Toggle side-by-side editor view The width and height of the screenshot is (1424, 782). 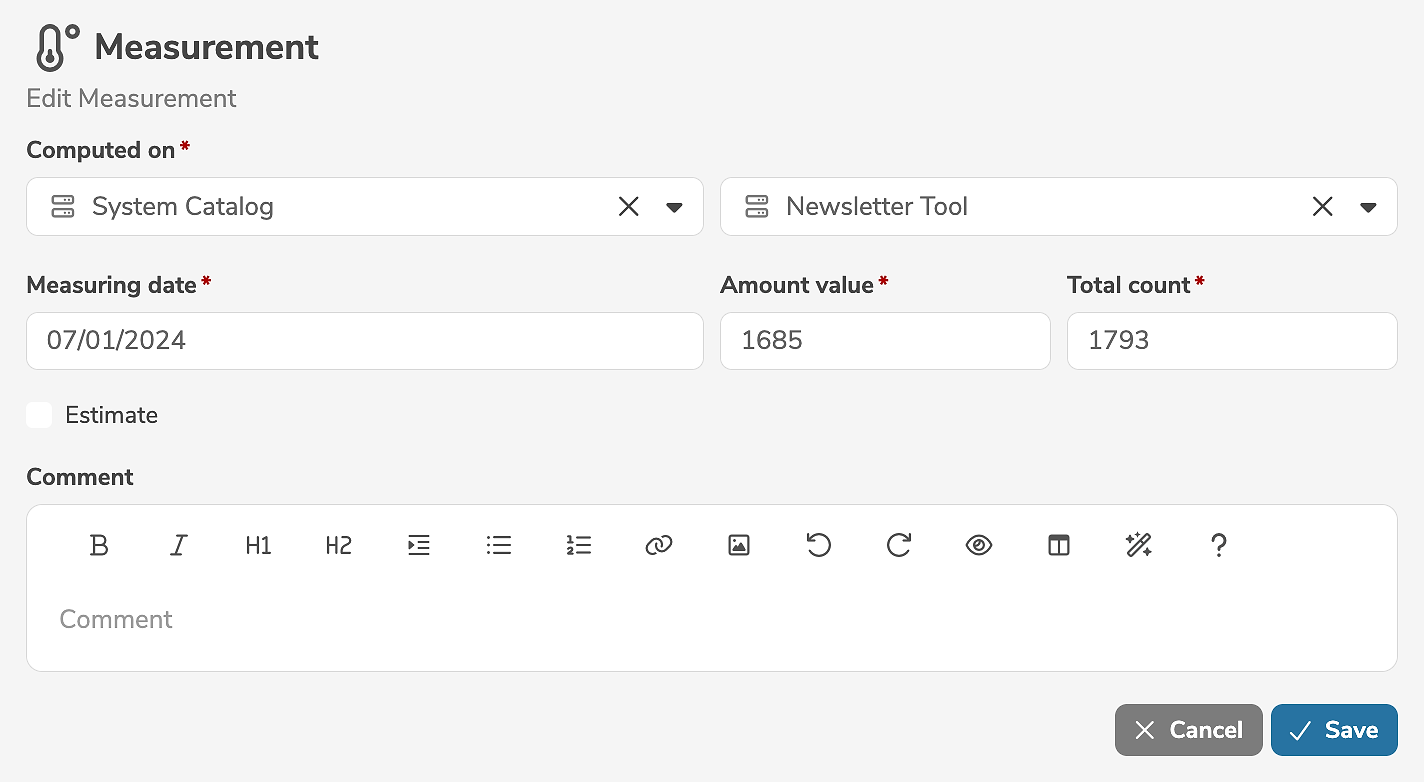click(x=1058, y=545)
